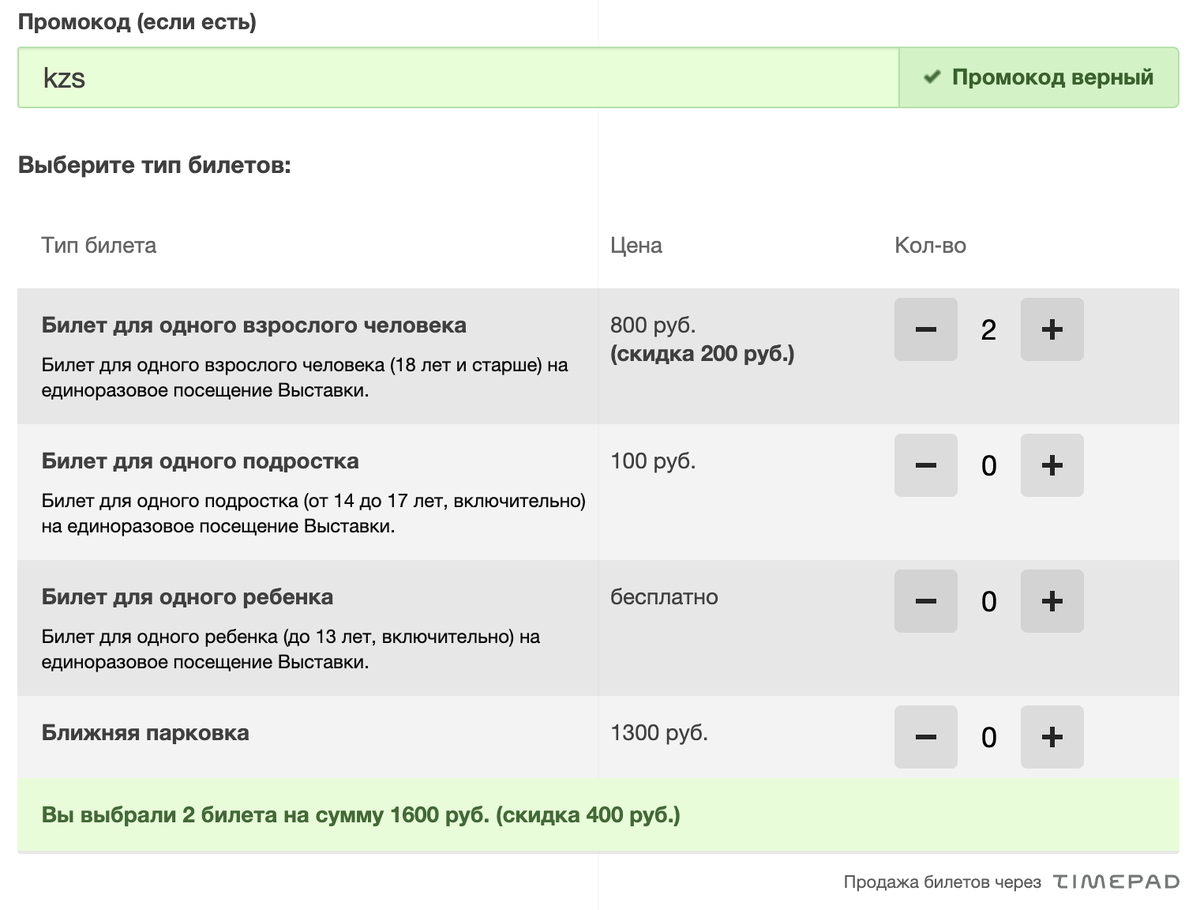Increase adult ticket quantity with plus button
The height and width of the screenshot is (910, 1200).
(x=1052, y=329)
